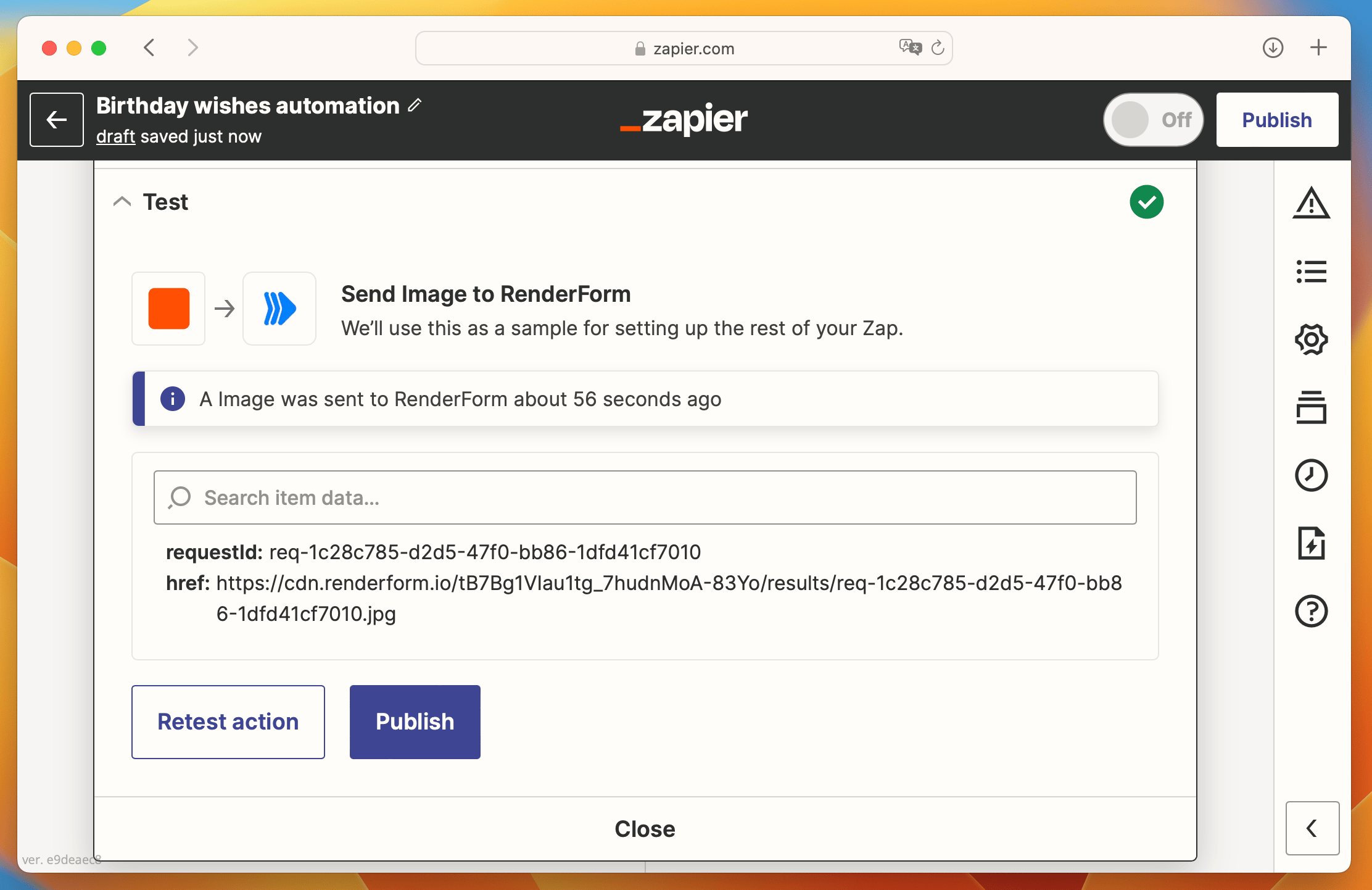Select the href URL value

click(669, 598)
